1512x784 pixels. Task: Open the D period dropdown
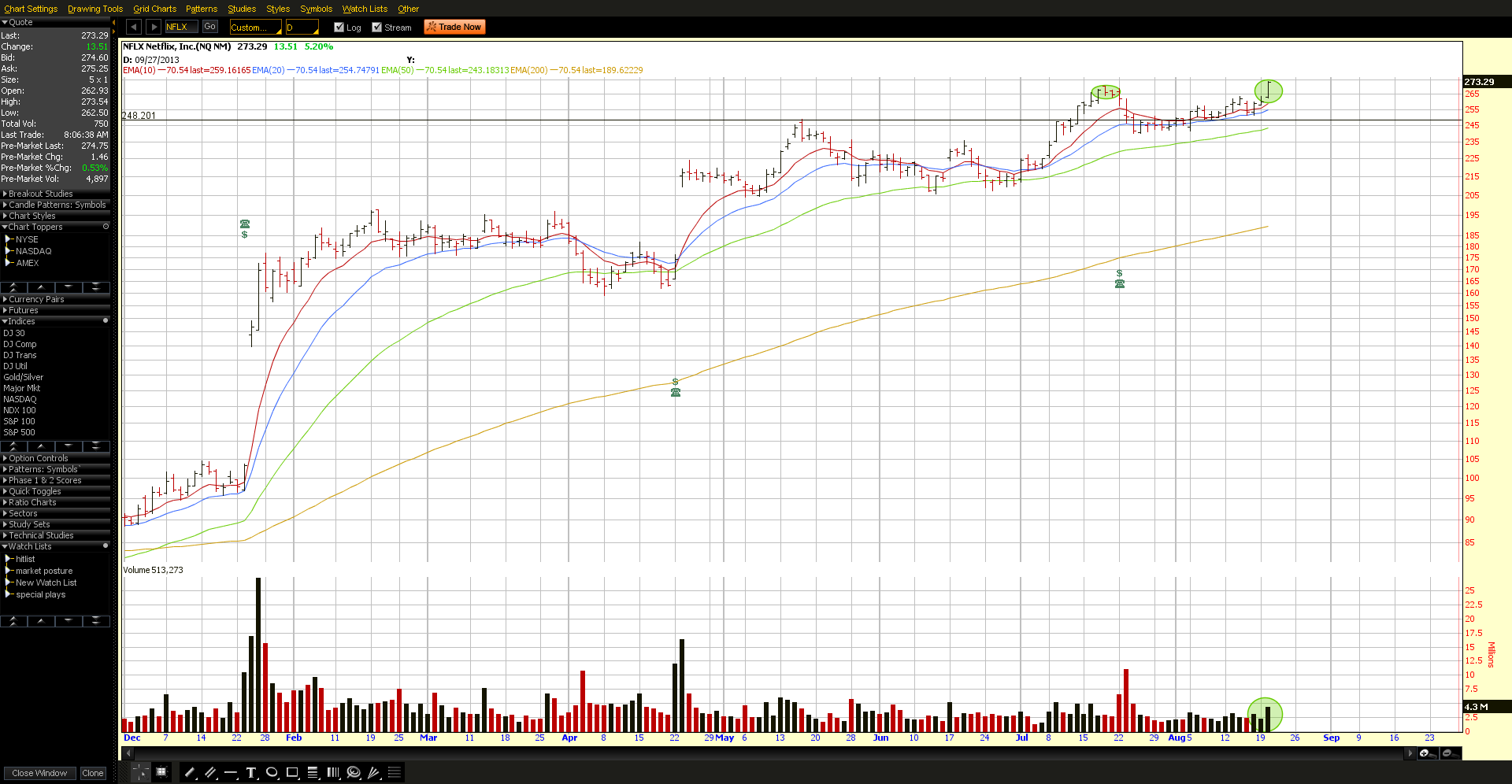pos(302,27)
